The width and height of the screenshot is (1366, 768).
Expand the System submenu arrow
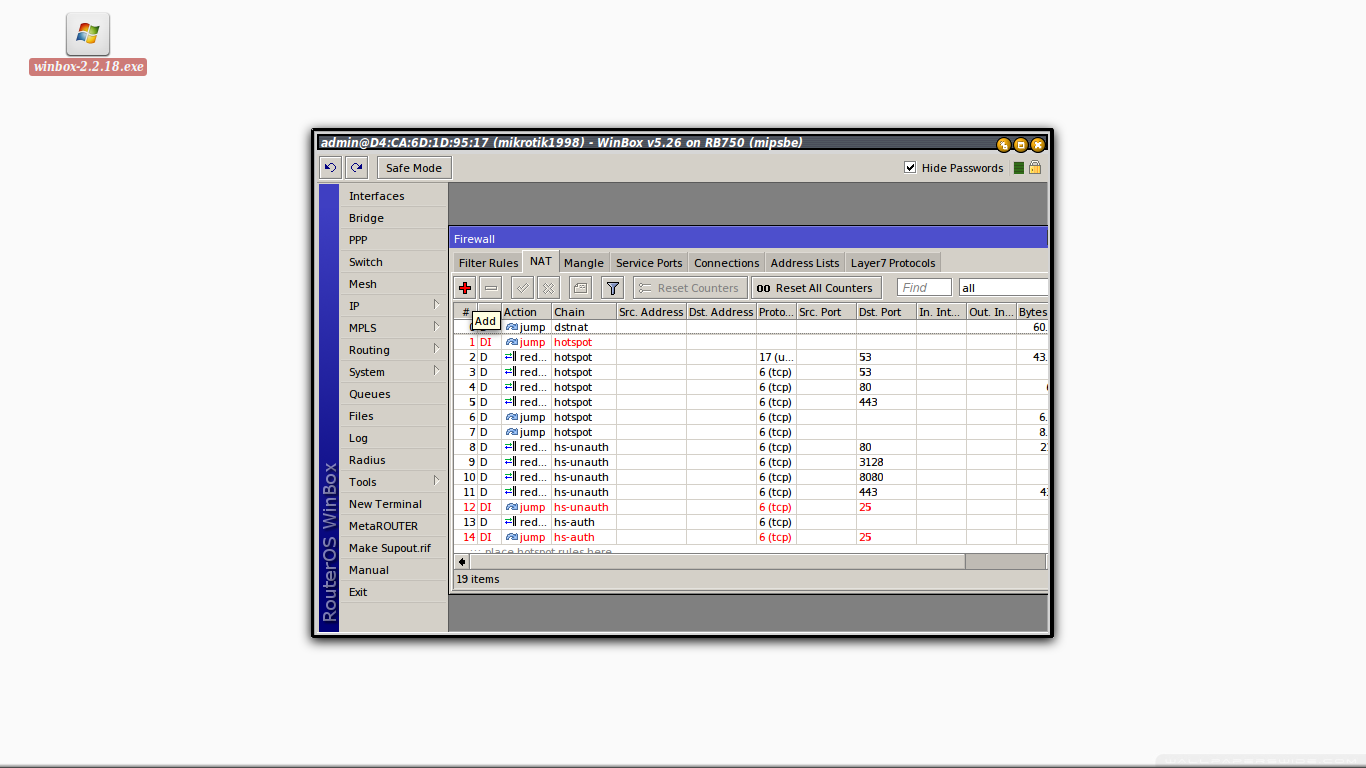point(436,370)
